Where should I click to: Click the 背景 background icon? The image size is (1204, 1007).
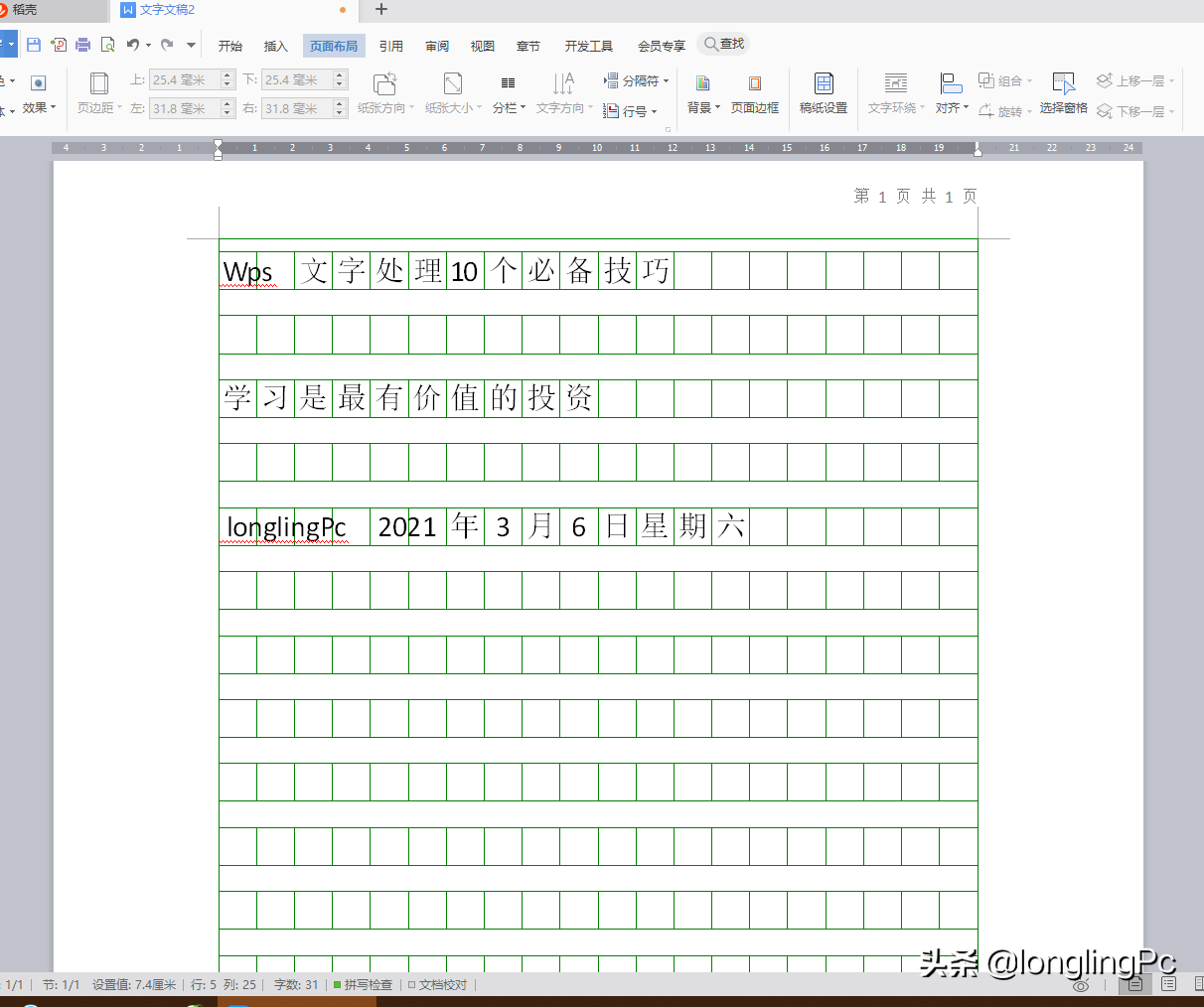702,83
